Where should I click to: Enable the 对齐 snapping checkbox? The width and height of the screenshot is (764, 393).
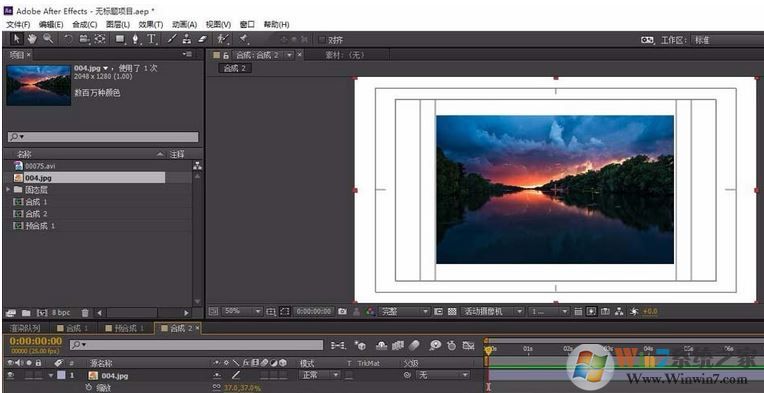322,40
